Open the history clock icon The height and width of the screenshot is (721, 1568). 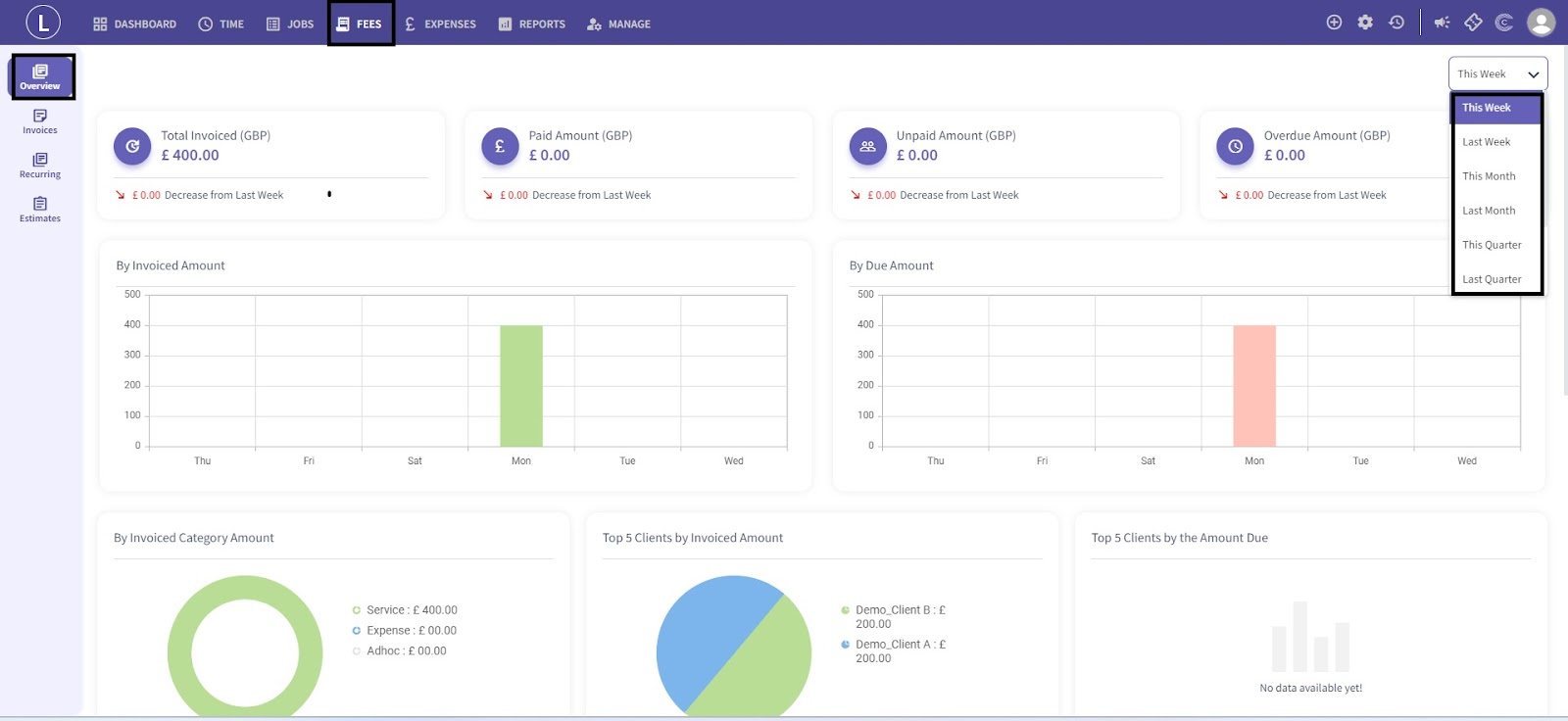click(1396, 23)
